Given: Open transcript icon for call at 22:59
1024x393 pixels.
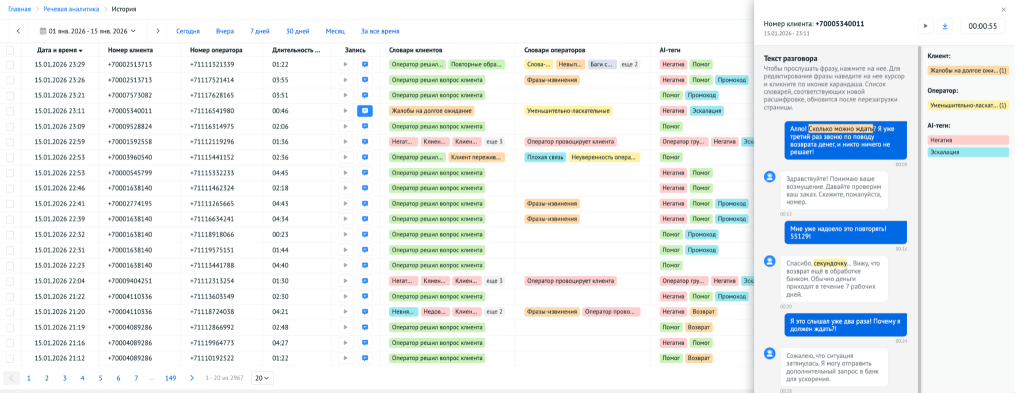Looking at the screenshot, I should coord(365,142).
